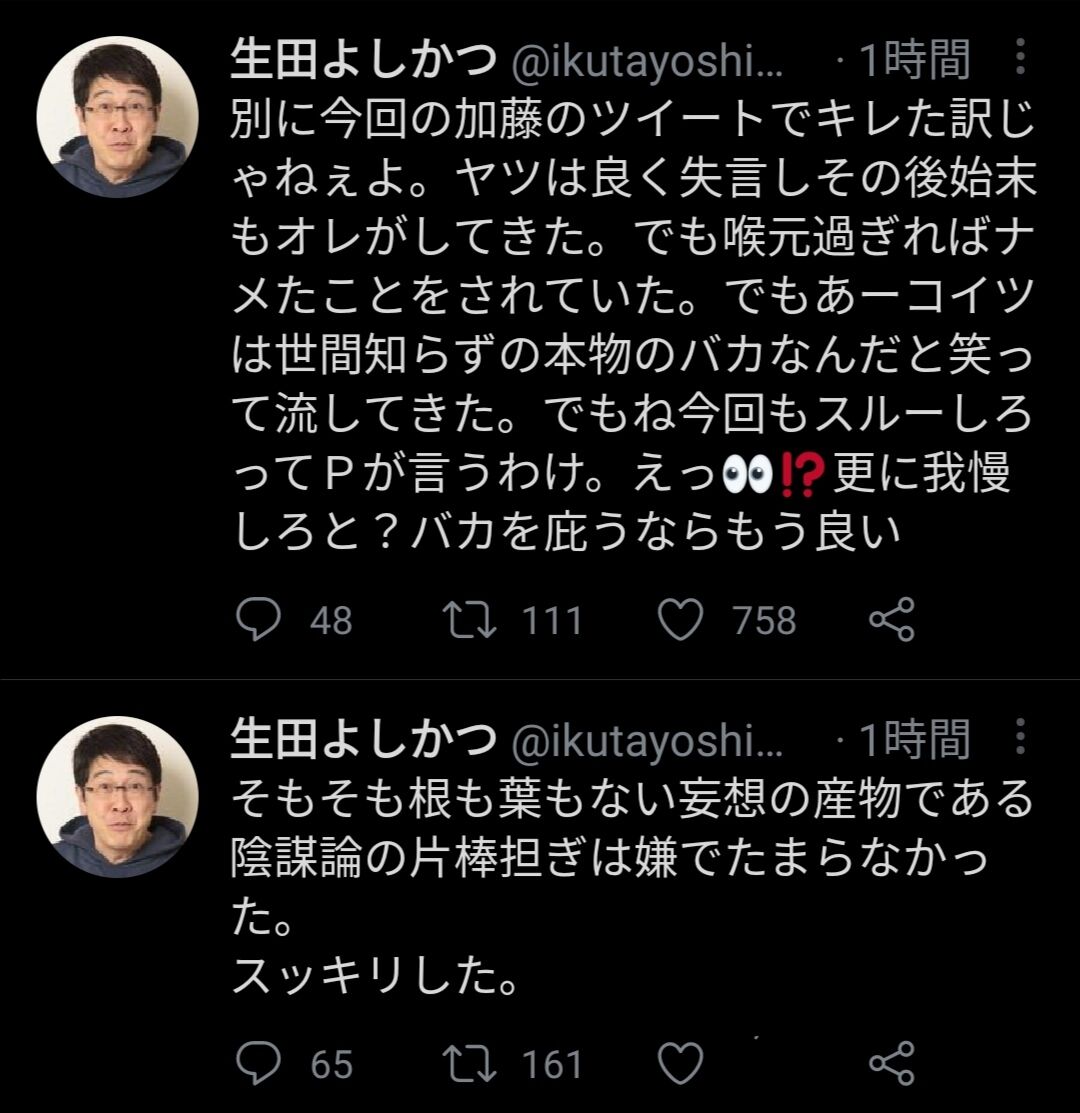
Task: Open the second tweet's 1時間 timestamp
Action: click(914, 740)
